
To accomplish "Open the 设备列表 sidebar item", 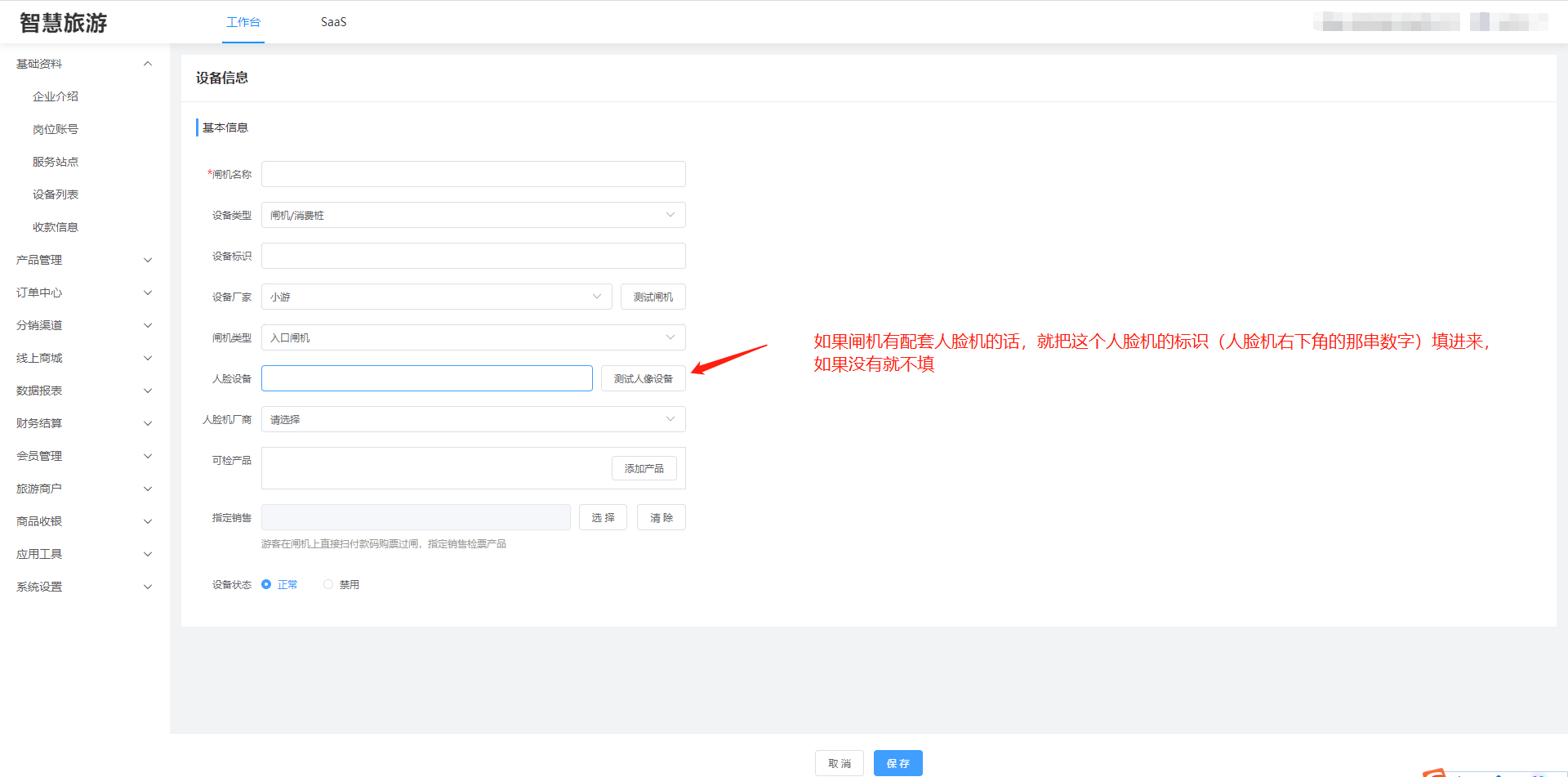I will (56, 194).
